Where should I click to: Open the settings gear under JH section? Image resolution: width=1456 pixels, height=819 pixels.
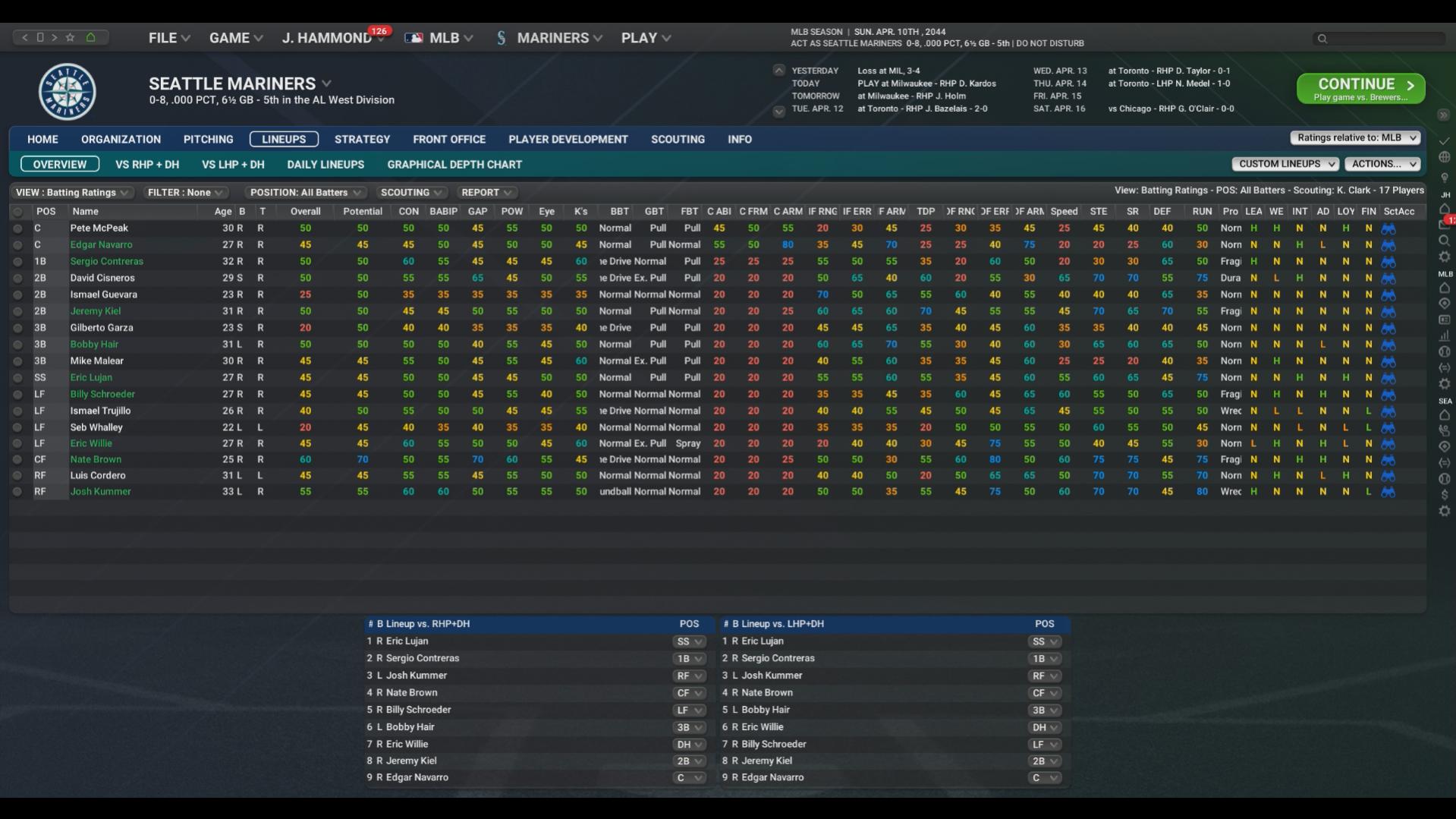point(1445,257)
